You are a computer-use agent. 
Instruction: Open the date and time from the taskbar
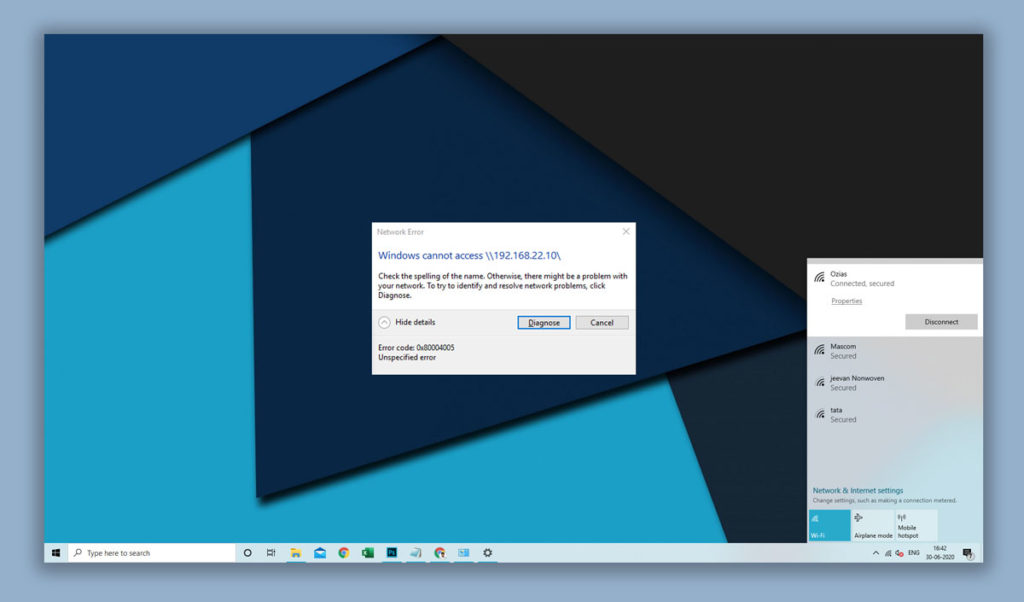(x=938, y=551)
